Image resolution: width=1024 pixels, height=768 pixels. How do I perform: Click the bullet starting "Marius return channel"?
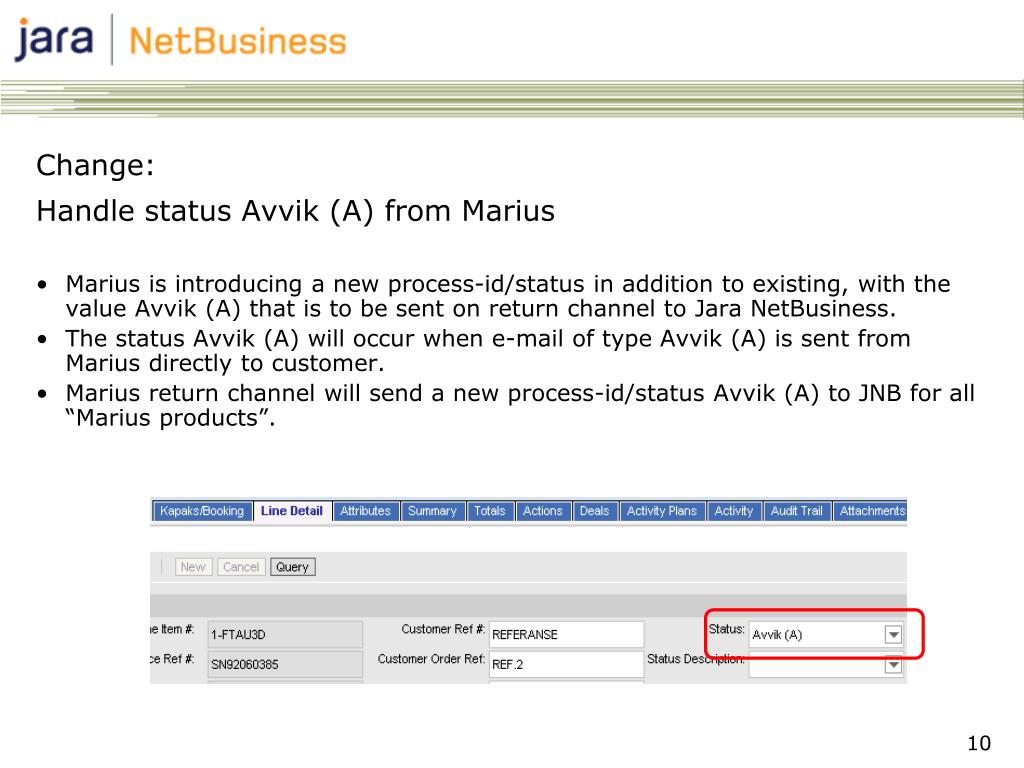coord(520,406)
